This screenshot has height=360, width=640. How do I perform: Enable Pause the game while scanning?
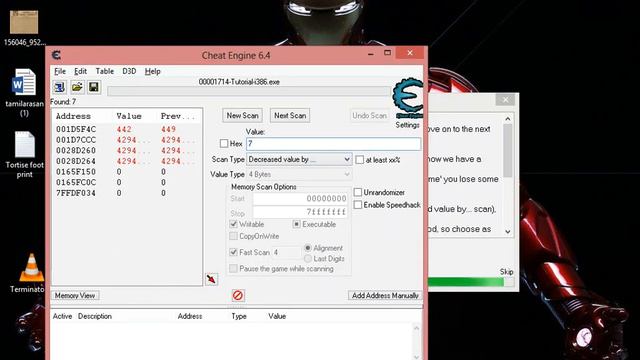[x=233, y=269]
